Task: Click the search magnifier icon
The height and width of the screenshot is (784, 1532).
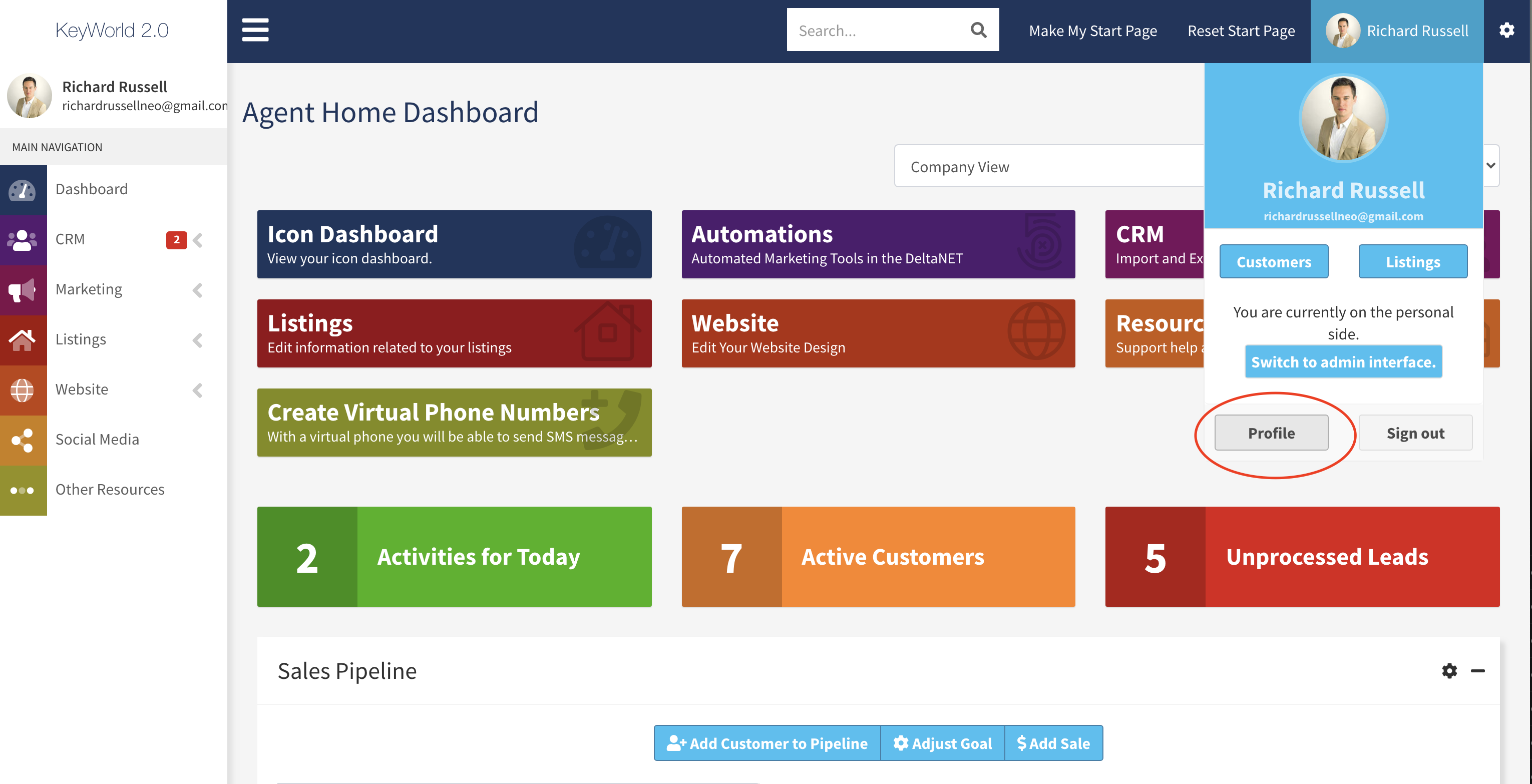Action: [x=978, y=30]
